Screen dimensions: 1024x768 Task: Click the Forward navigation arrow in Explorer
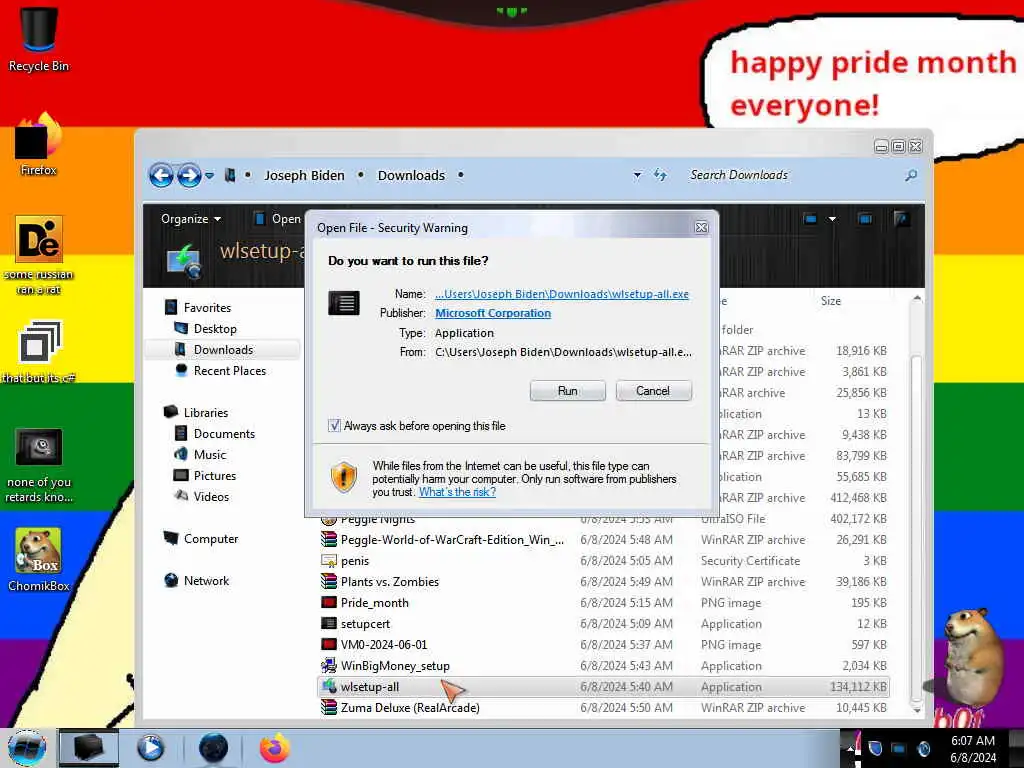189,175
